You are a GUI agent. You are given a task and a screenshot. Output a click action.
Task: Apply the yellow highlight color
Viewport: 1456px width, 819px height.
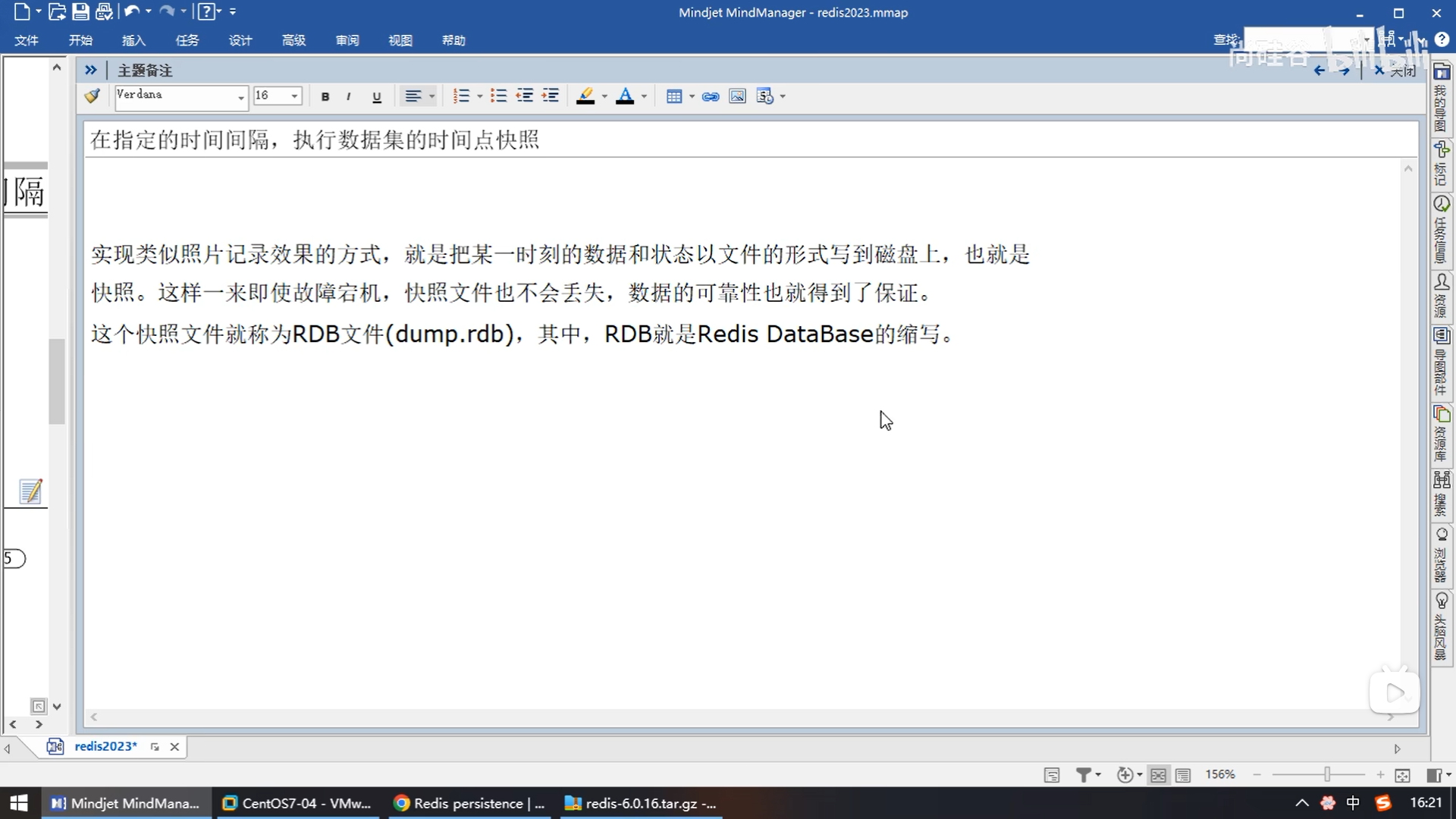(585, 96)
